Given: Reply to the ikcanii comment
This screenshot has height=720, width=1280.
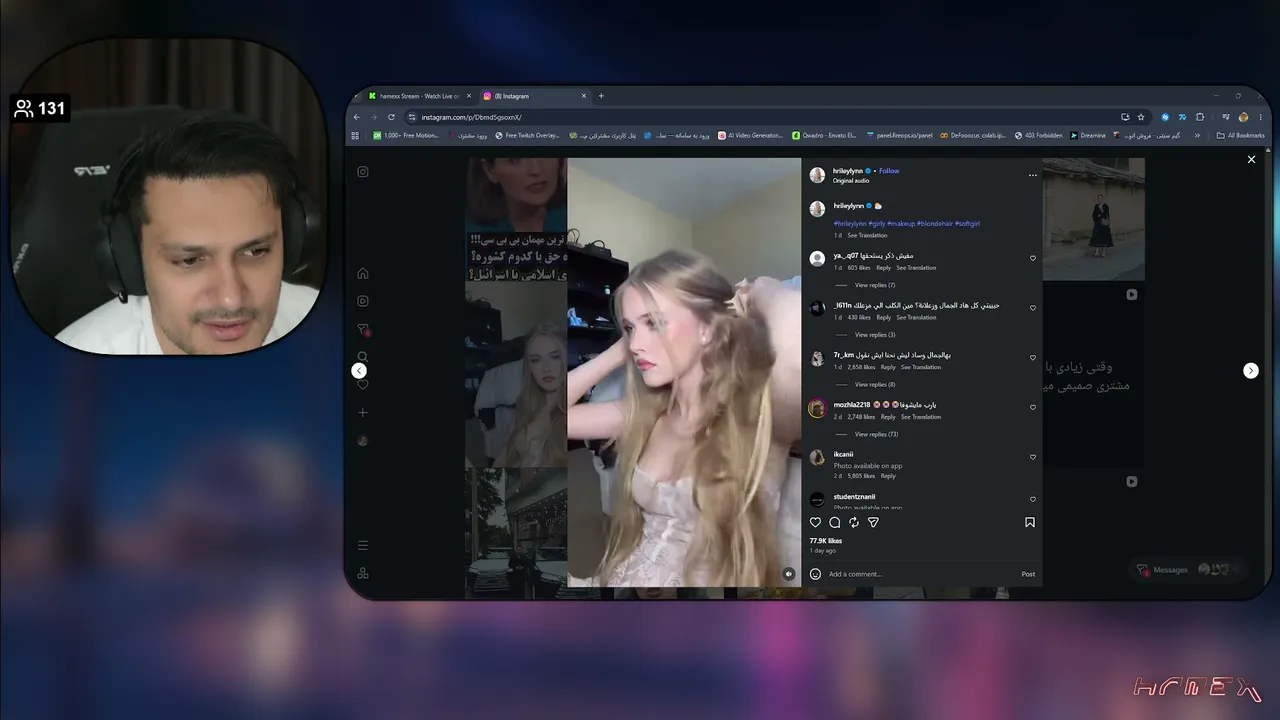Looking at the screenshot, I should coord(888,476).
